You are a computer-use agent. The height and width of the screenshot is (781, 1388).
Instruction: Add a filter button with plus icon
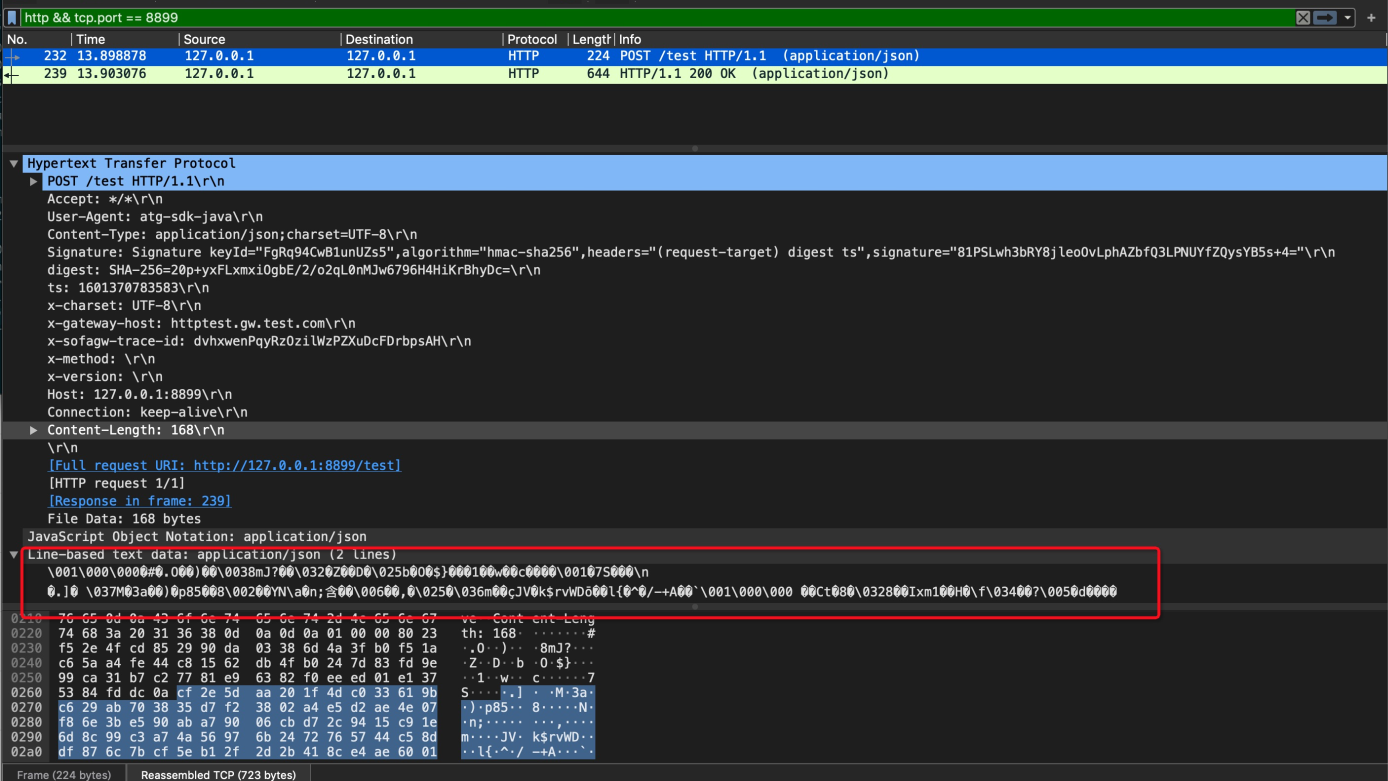1371,18
